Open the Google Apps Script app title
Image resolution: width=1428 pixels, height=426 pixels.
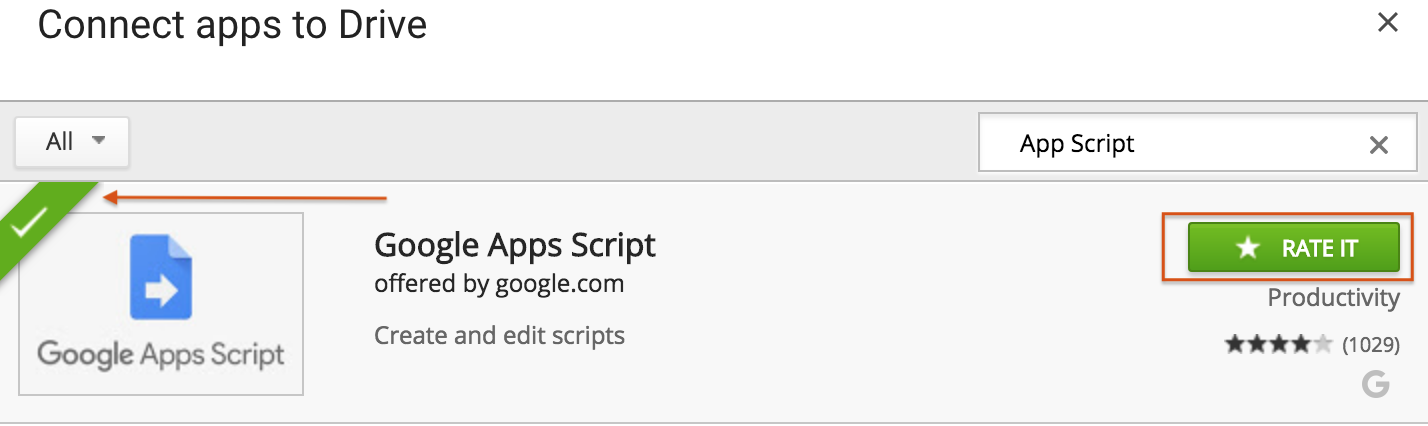pyautogui.click(x=515, y=245)
